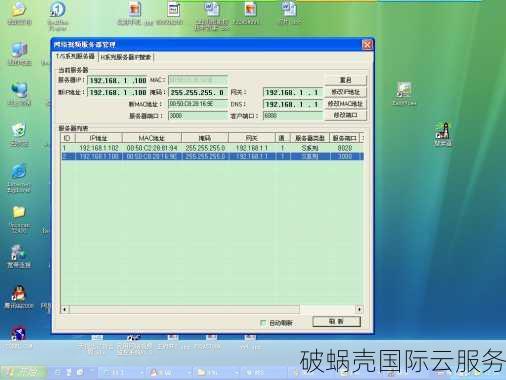Click the second quick launch icon
This screenshot has height=380, width=506.
[x=69, y=372]
